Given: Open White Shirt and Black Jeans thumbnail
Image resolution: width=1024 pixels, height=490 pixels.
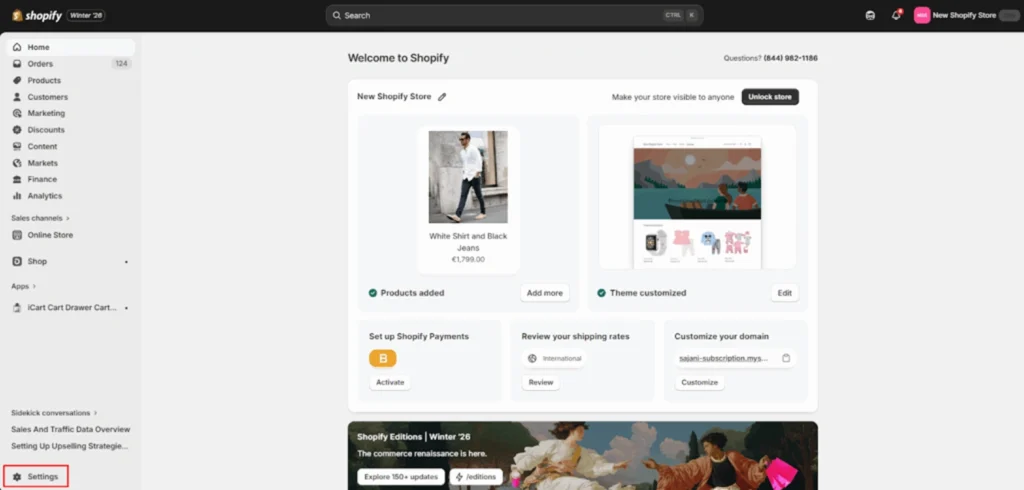Looking at the screenshot, I should (x=468, y=177).
